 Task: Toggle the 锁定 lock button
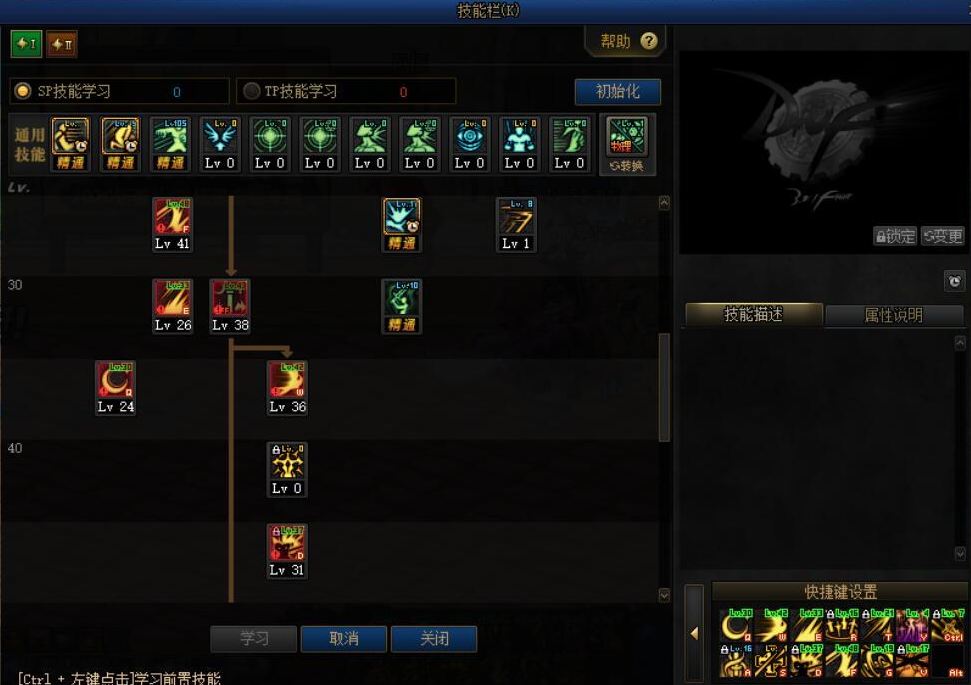click(x=894, y=236)
